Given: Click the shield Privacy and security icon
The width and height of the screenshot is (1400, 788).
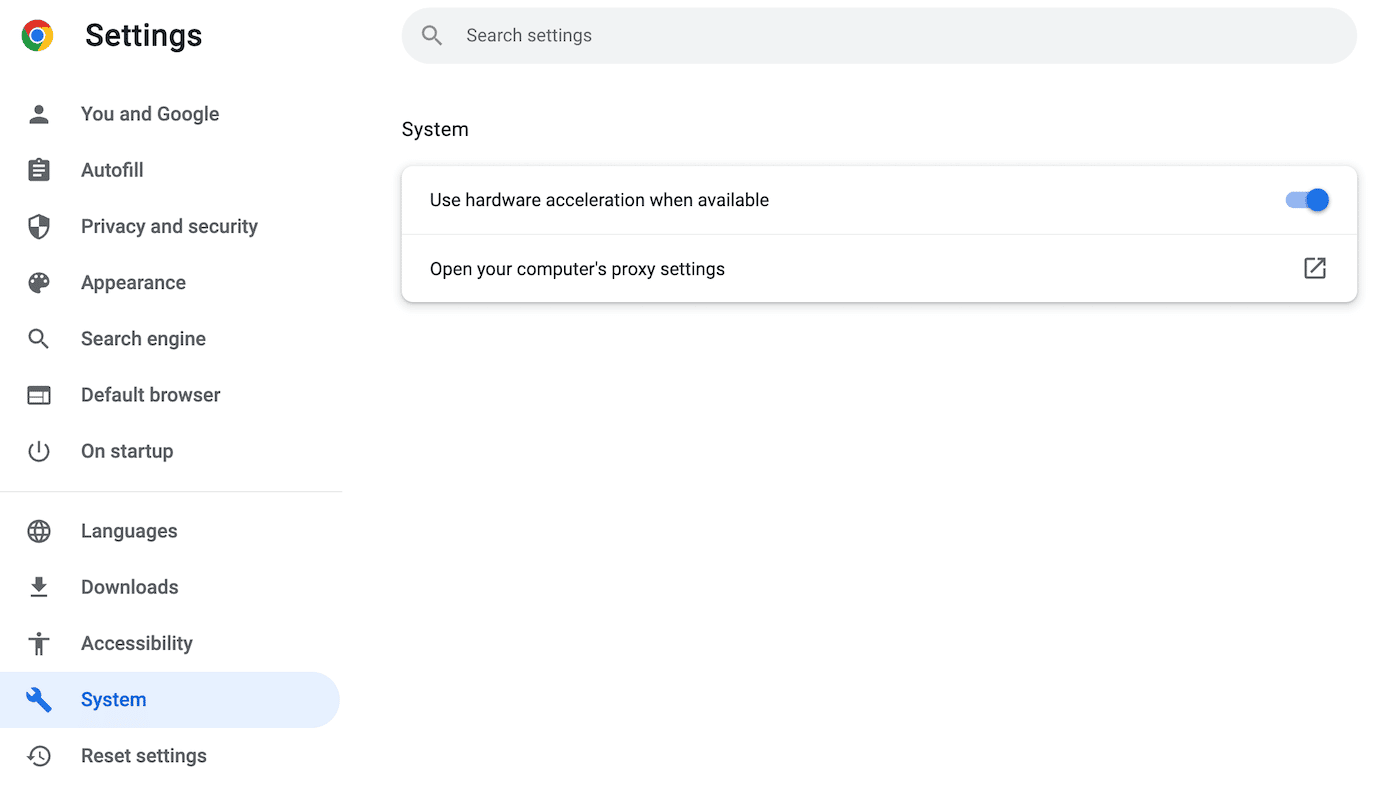Looking at the screenshot, I should (39, 227).
